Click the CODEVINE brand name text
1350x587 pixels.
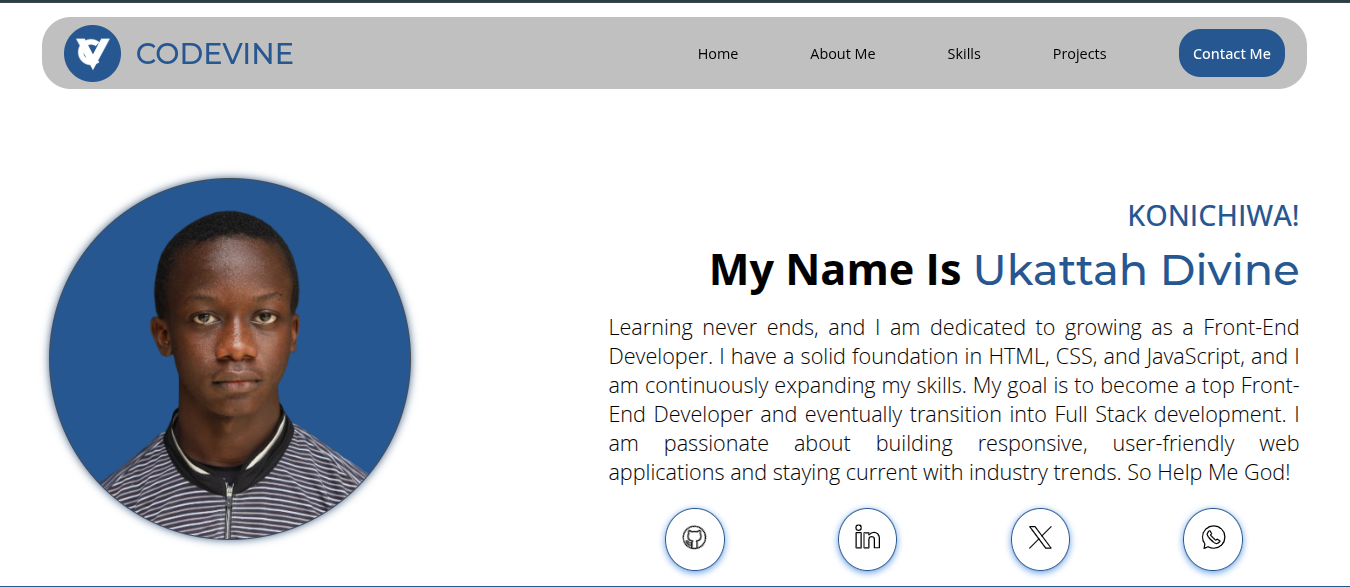click(x=214, y=54)
